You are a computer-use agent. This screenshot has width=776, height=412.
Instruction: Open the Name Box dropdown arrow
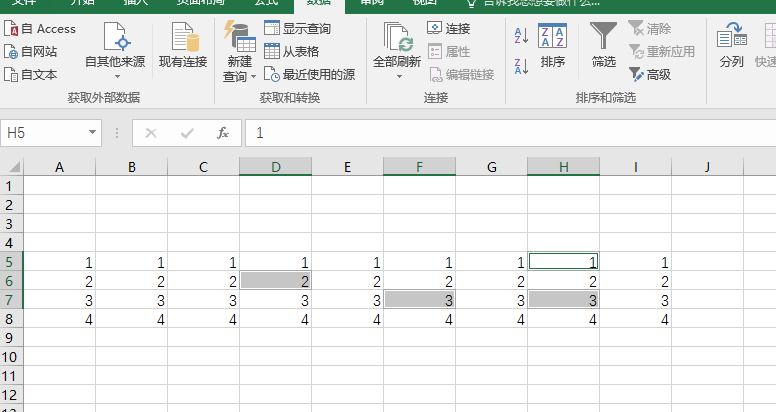[92, 132]
